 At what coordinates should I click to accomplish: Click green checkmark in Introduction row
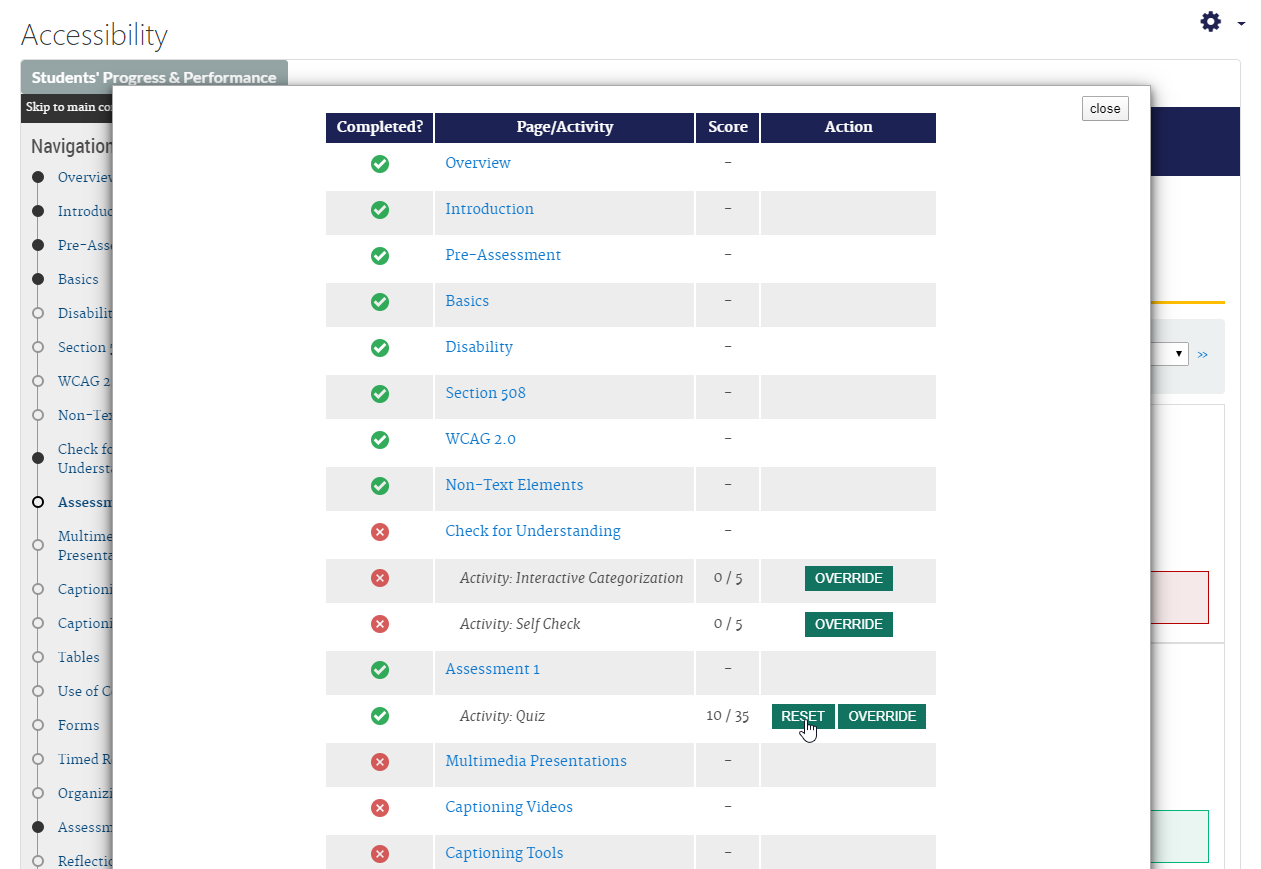pos(380,210)
